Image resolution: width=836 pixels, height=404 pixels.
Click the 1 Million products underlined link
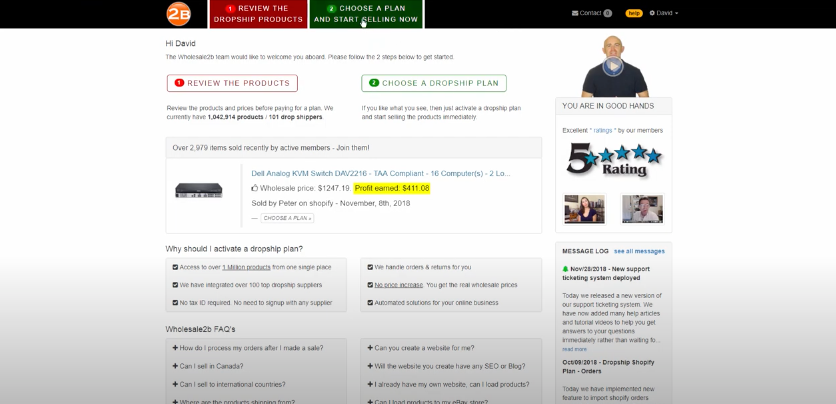pos(246,267)
